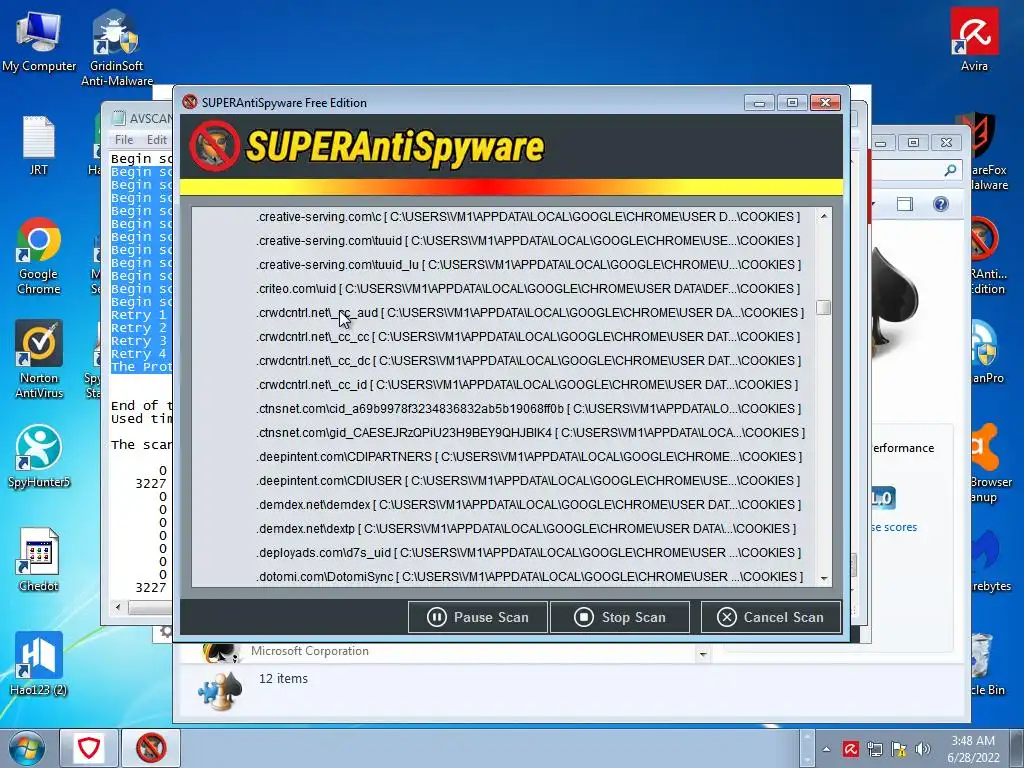Open My Computer desktop icon
The height and width of the screenshot is (768, 1024).
click(x=39, y=40)
